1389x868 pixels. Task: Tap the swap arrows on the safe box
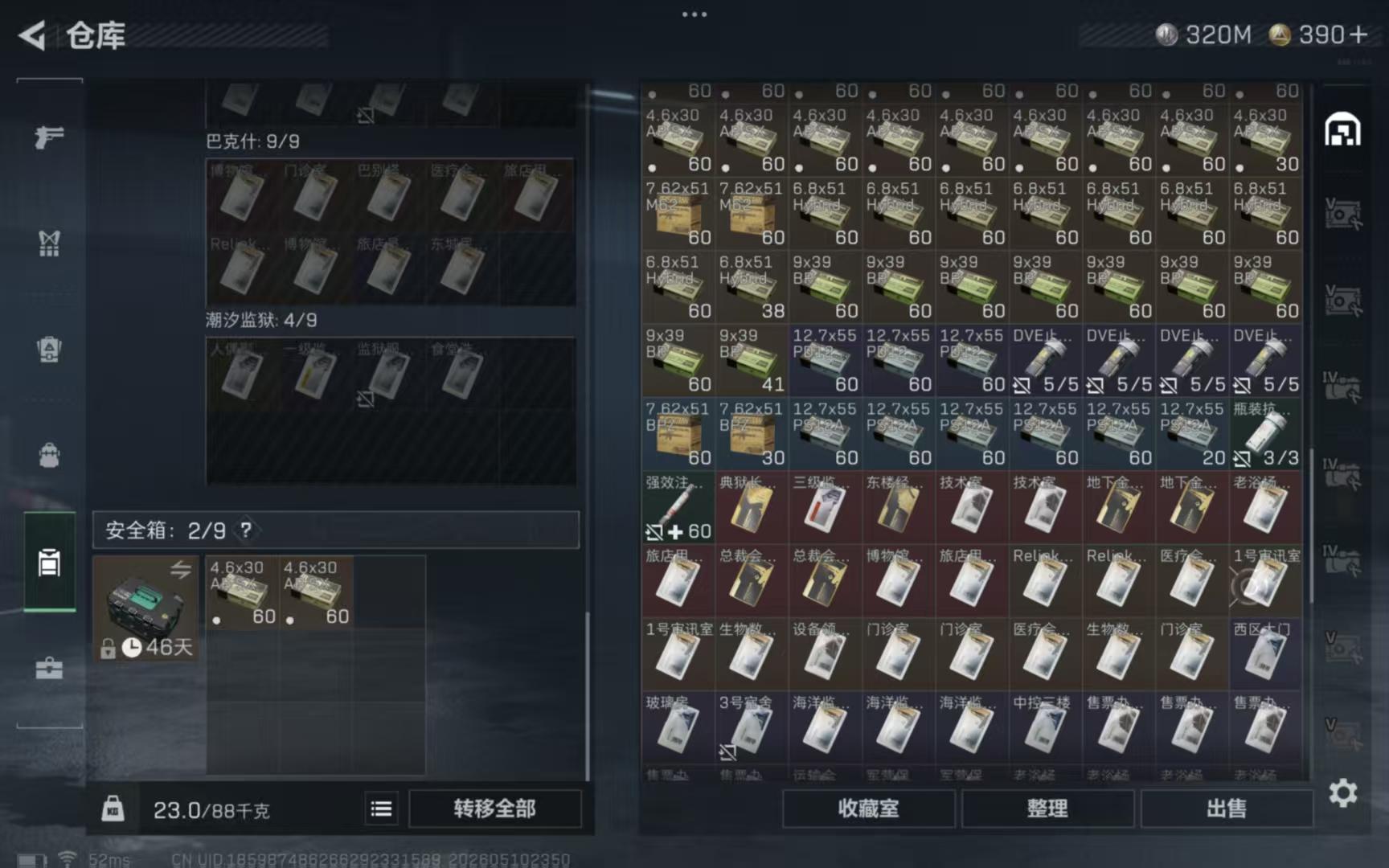click(x=181, y=570)
